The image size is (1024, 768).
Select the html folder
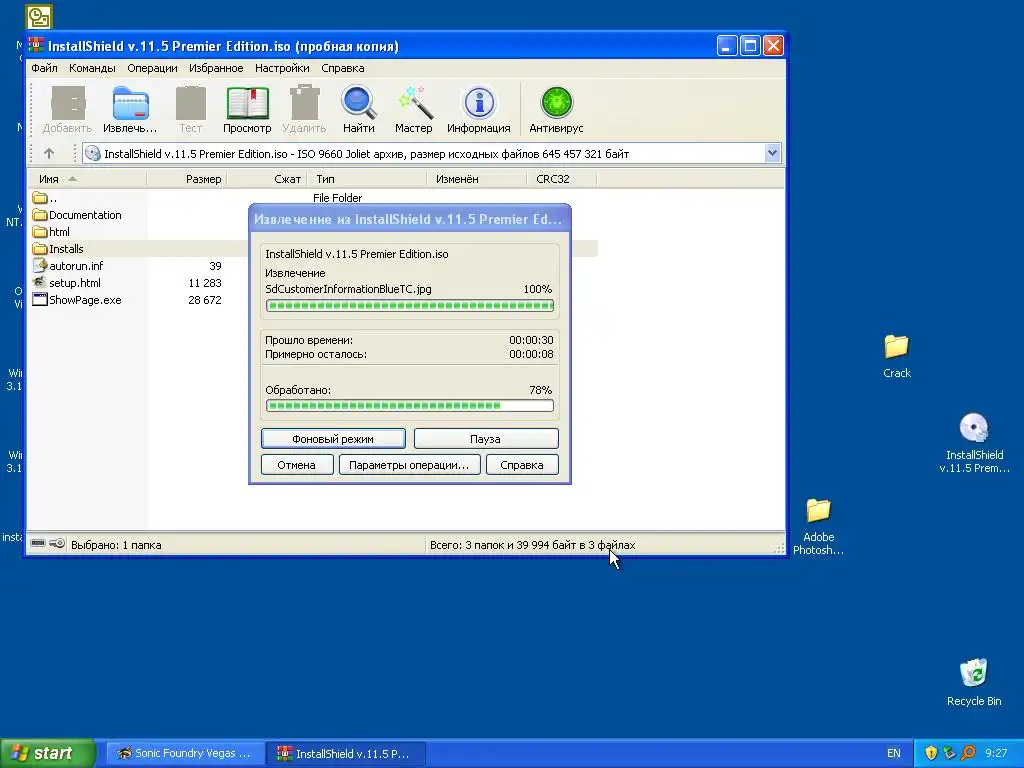pos(51,232)
